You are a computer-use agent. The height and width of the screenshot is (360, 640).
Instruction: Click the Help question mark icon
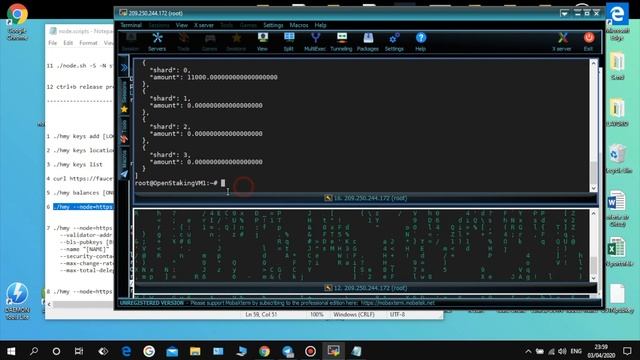click(421, 42)
